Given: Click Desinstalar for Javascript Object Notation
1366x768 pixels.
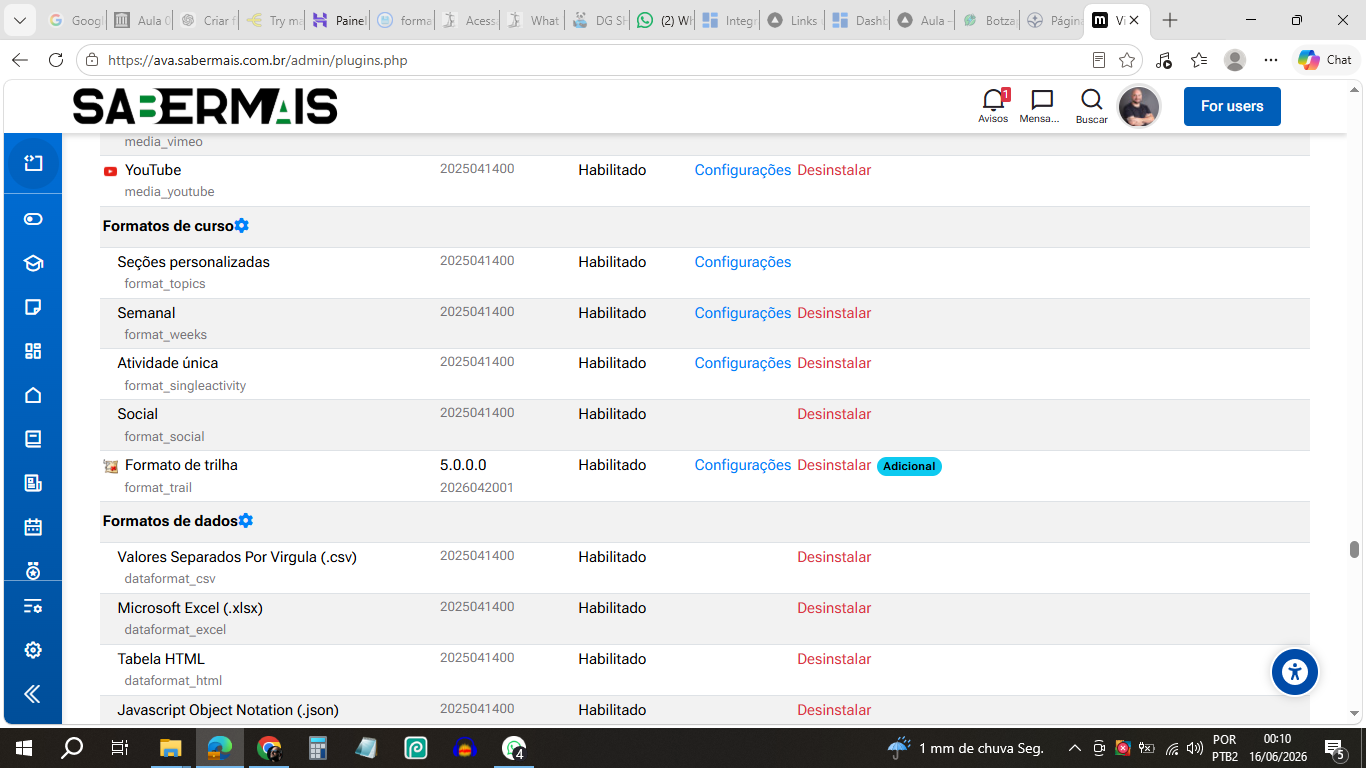Looking at the screenshot, I should pyautogui.click(x=834, y=710).
